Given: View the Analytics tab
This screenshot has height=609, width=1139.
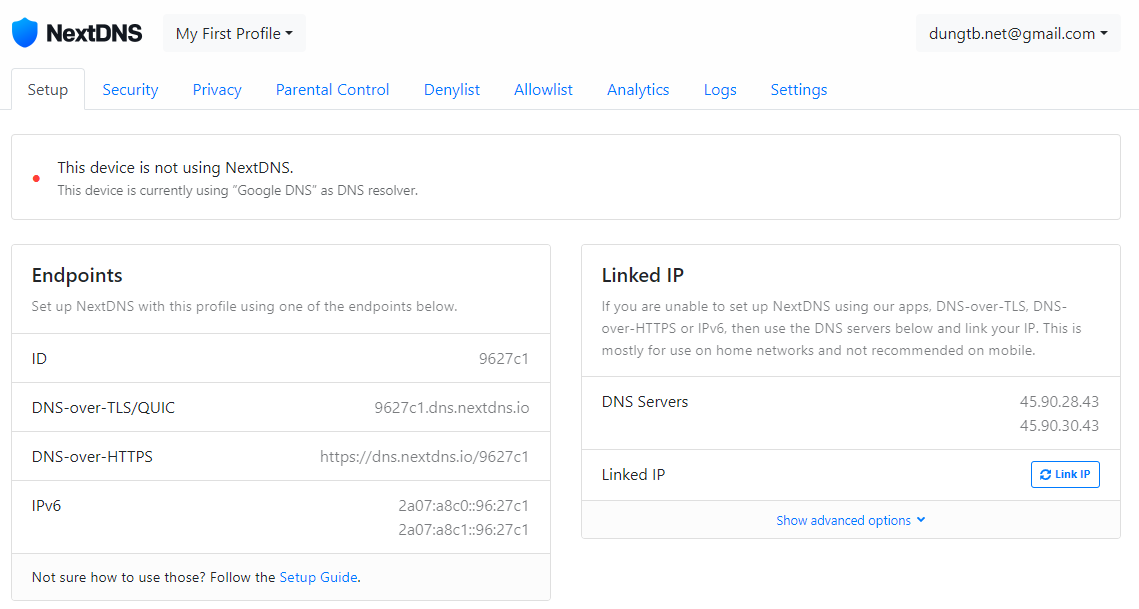Looking at the screenshot, I should point(638,90).
